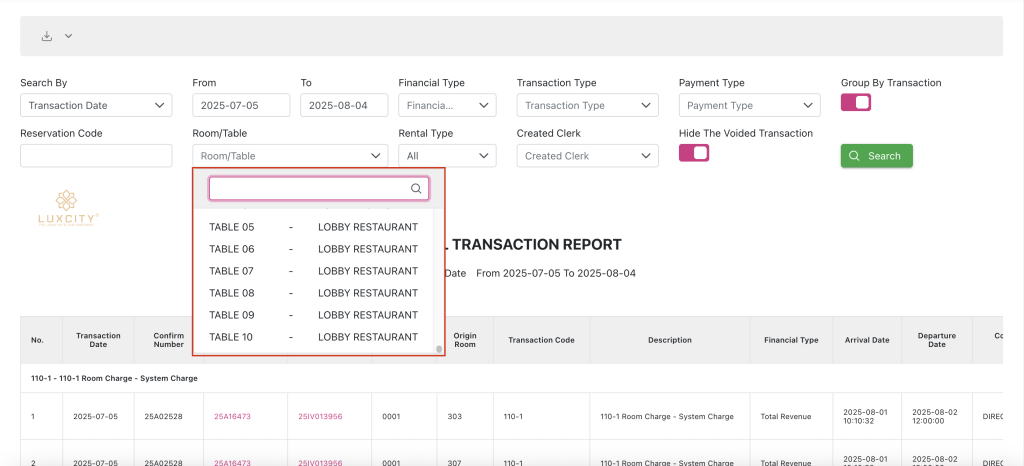The width and height of the screenshot is (1024, 466).
Task: Open the Financial Type dropdown
Action: [446, 105]
